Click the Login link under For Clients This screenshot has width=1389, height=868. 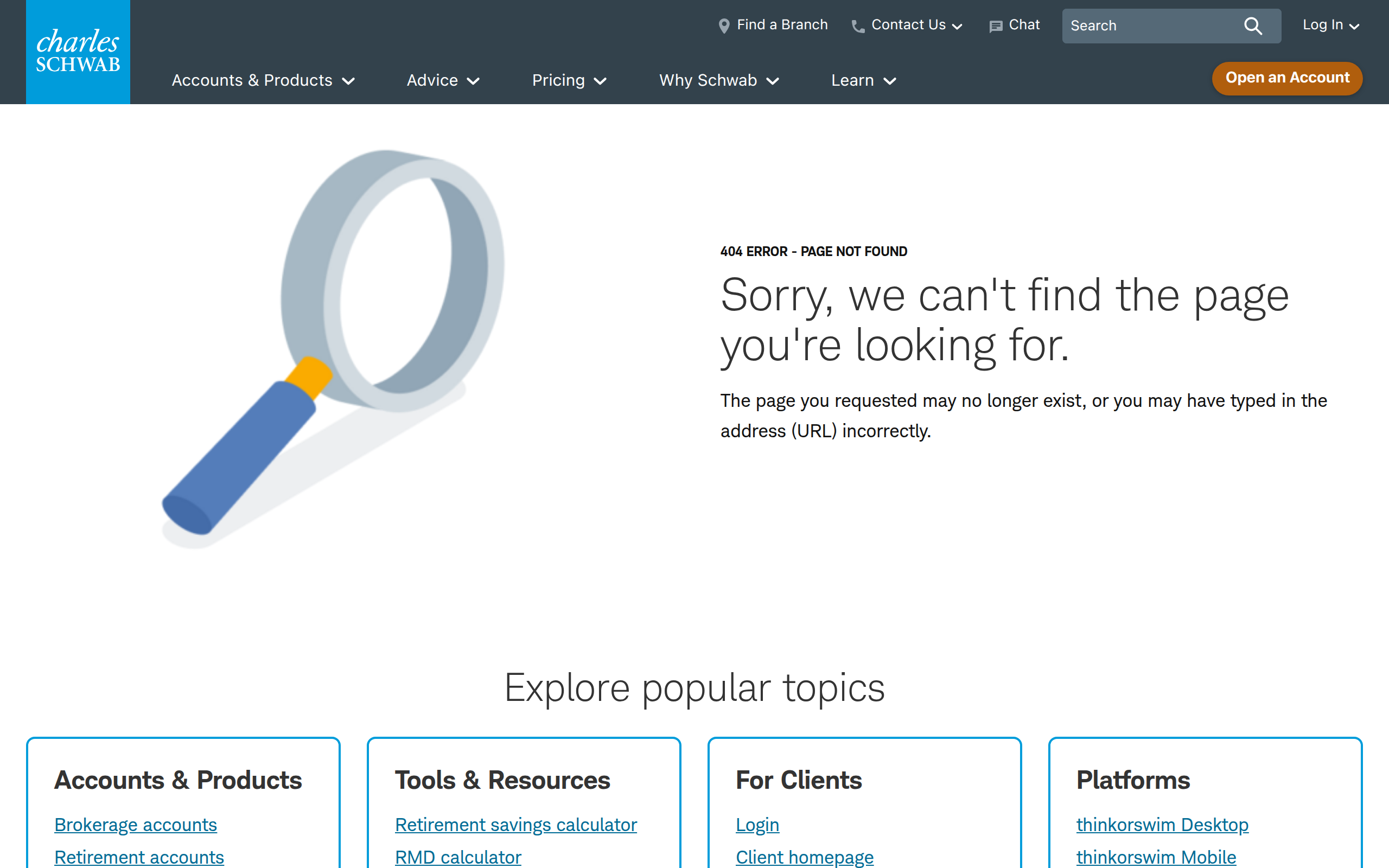click(x=757, y=825)
